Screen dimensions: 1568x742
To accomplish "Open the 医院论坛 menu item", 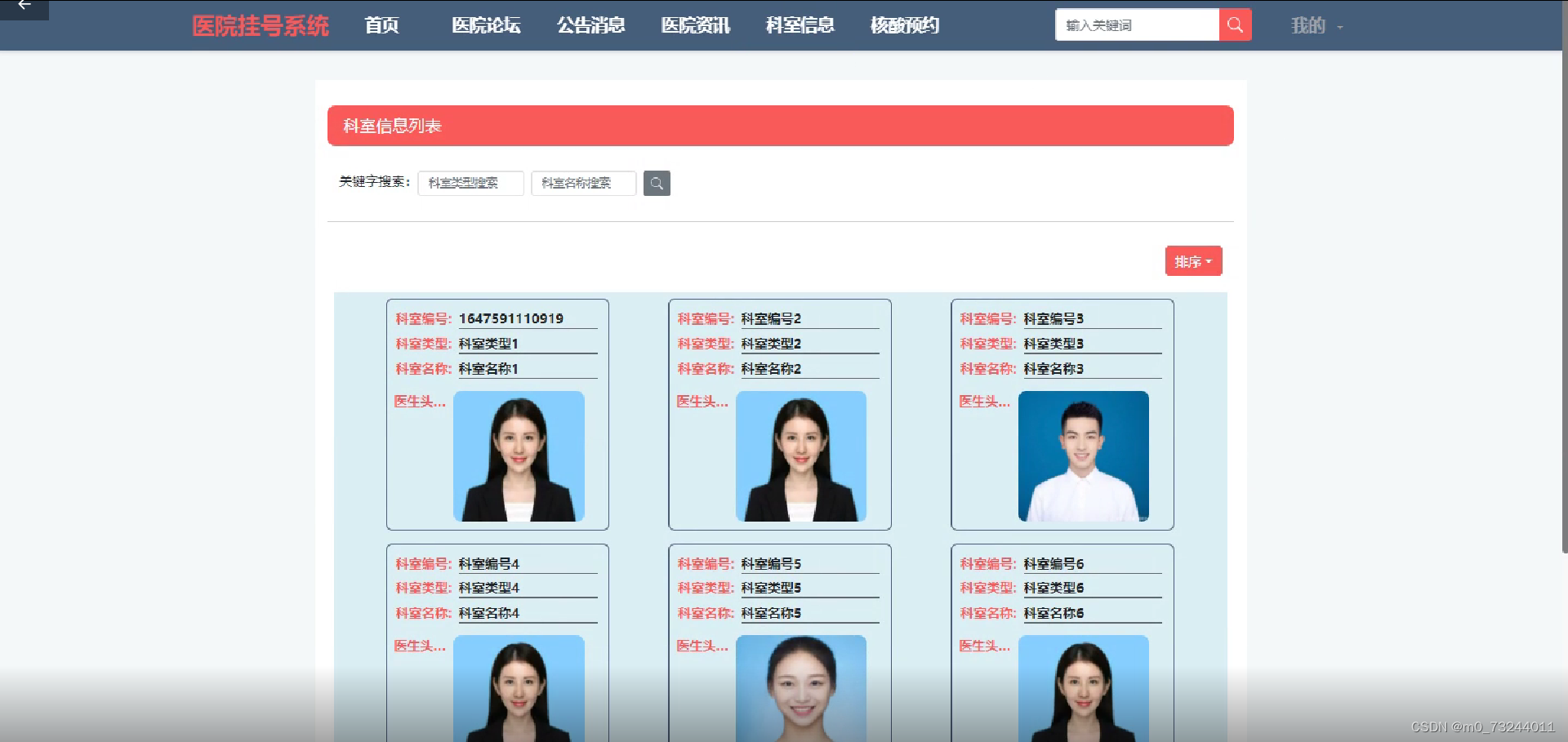I will tap(486, 25).
